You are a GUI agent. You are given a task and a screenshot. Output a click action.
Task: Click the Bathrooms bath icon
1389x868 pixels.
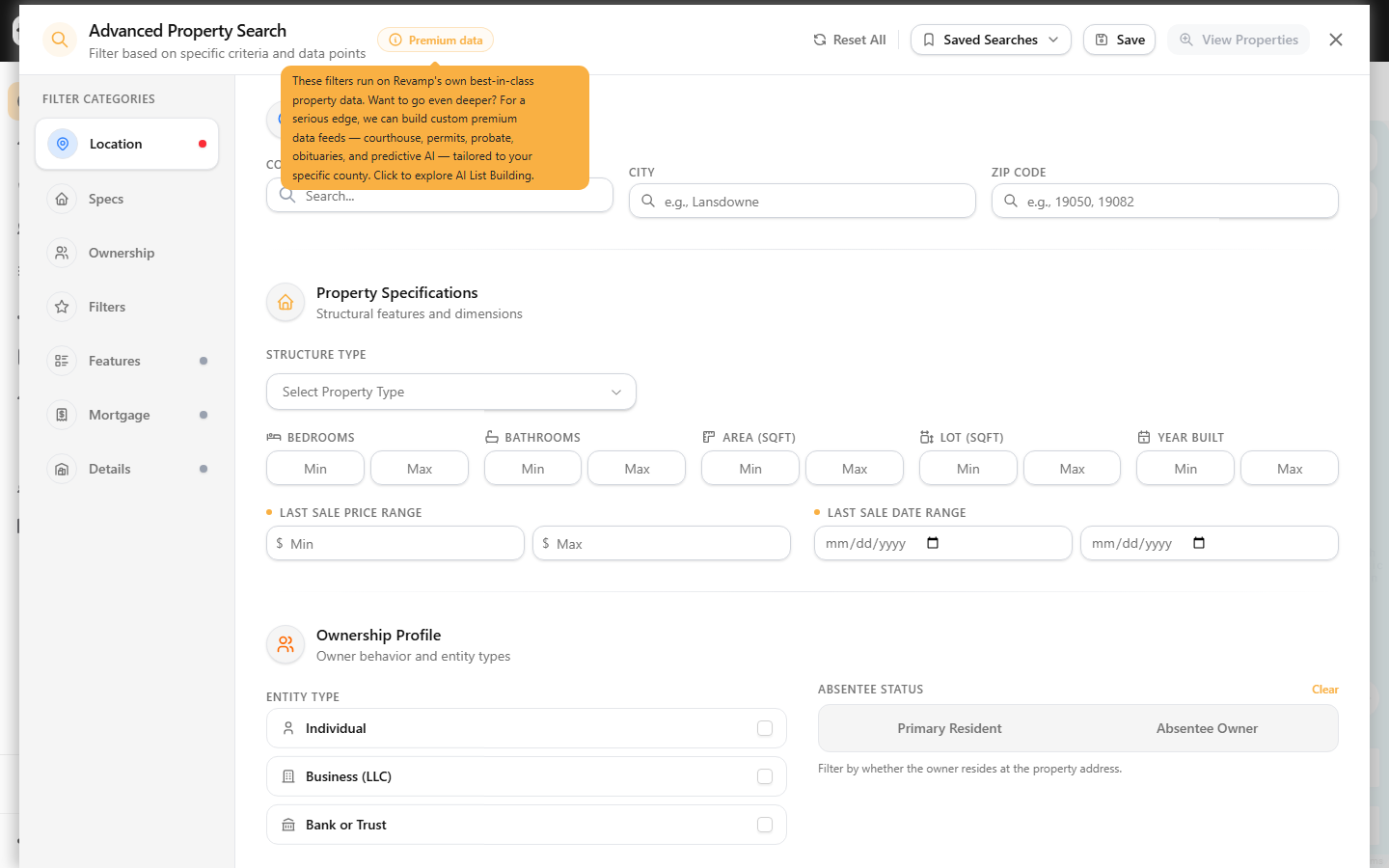(492, 437)
